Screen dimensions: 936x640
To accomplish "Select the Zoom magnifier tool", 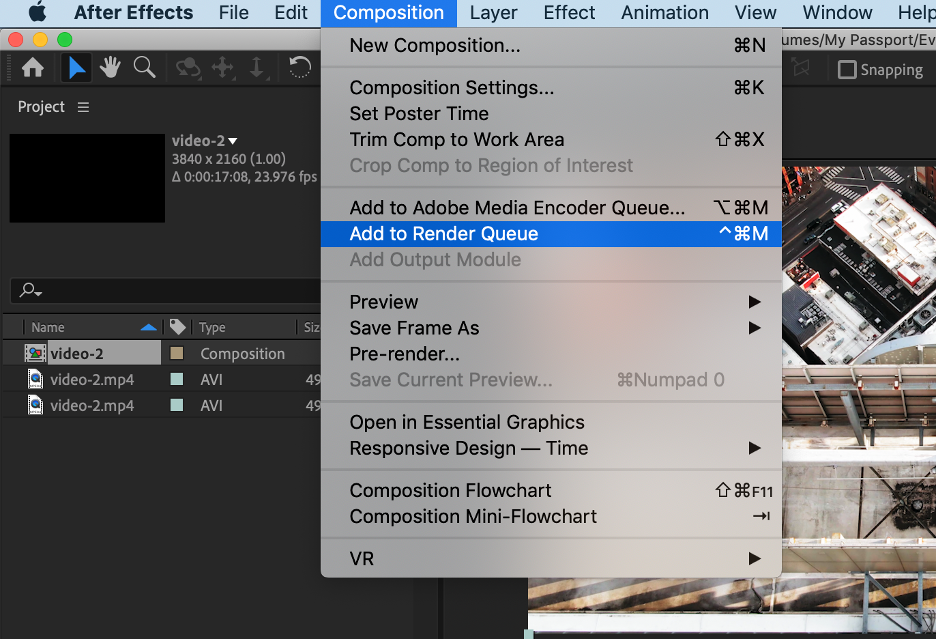I will pyautogui.click(x=145, y=68).
